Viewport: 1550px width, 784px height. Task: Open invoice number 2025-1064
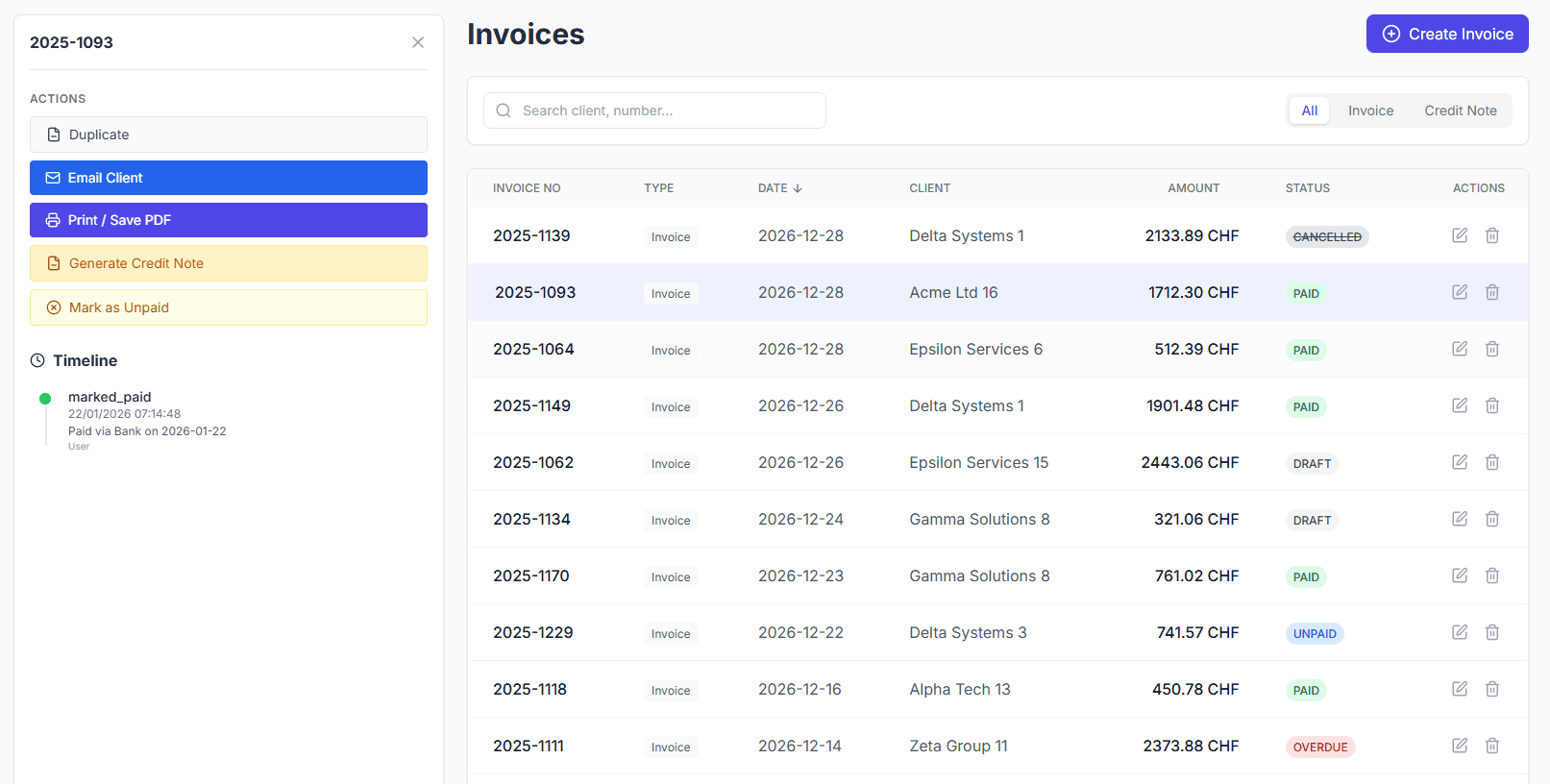[x=533, y=349]
